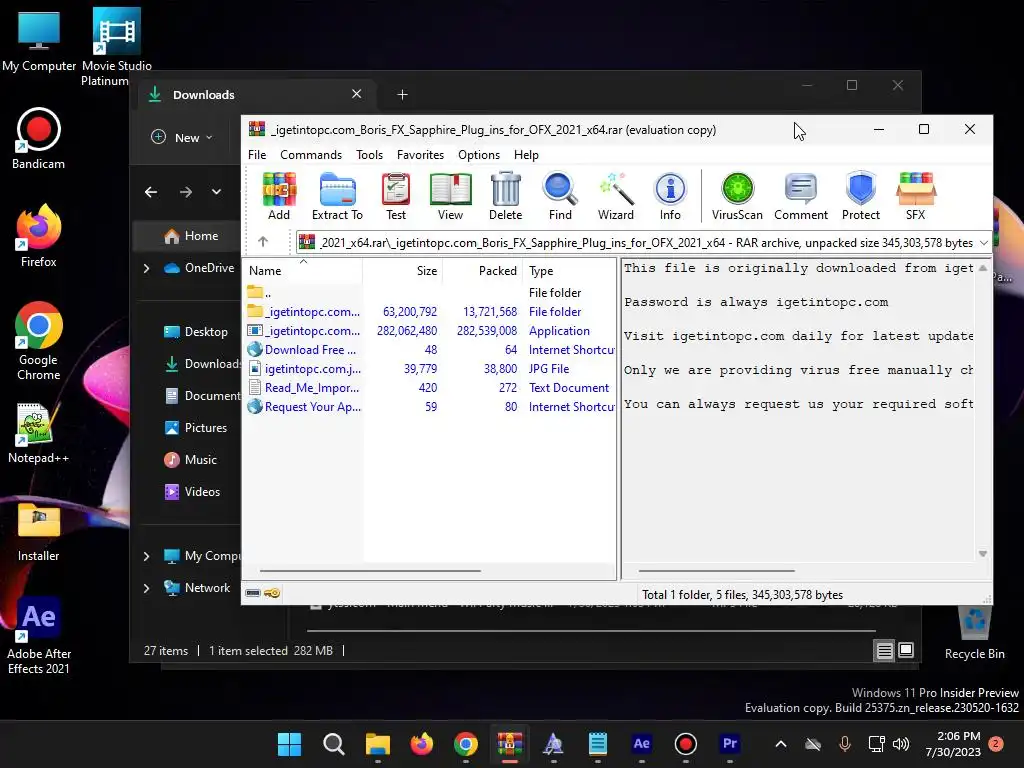The height and width of the screenshot is (768, 1024).
Task: Create SFX archive icon
Action: click(x=916, y=196)
